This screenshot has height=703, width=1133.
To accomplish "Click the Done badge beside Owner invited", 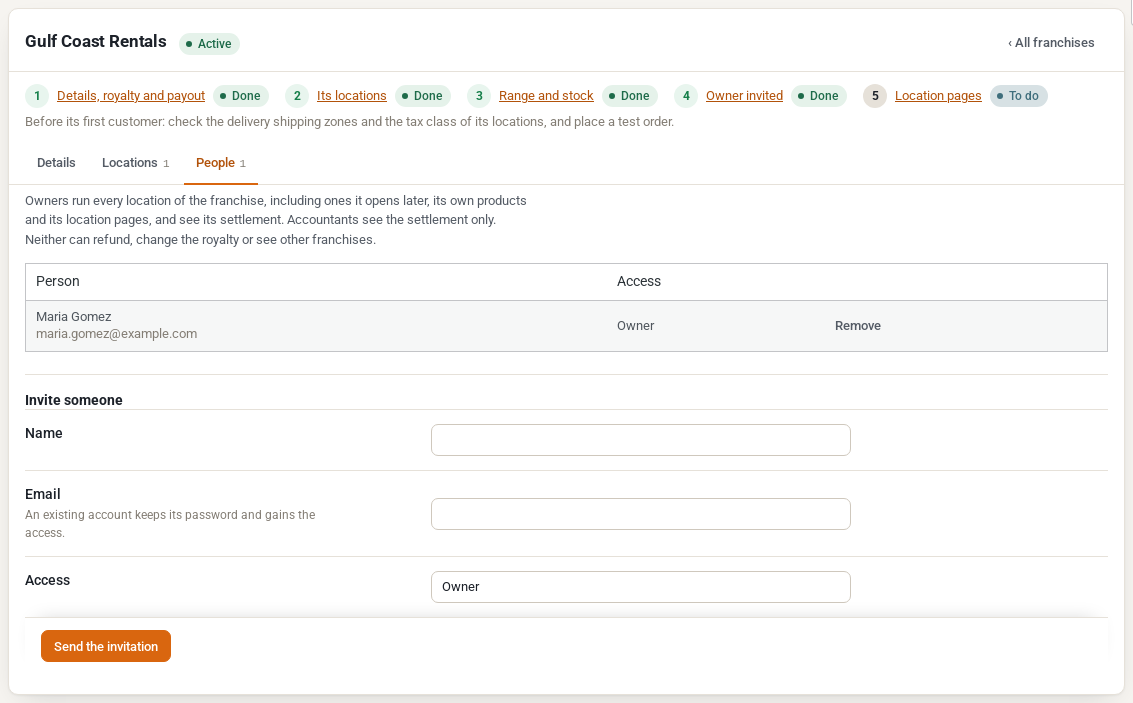I will pyautogui.click(x=819, y=95).
